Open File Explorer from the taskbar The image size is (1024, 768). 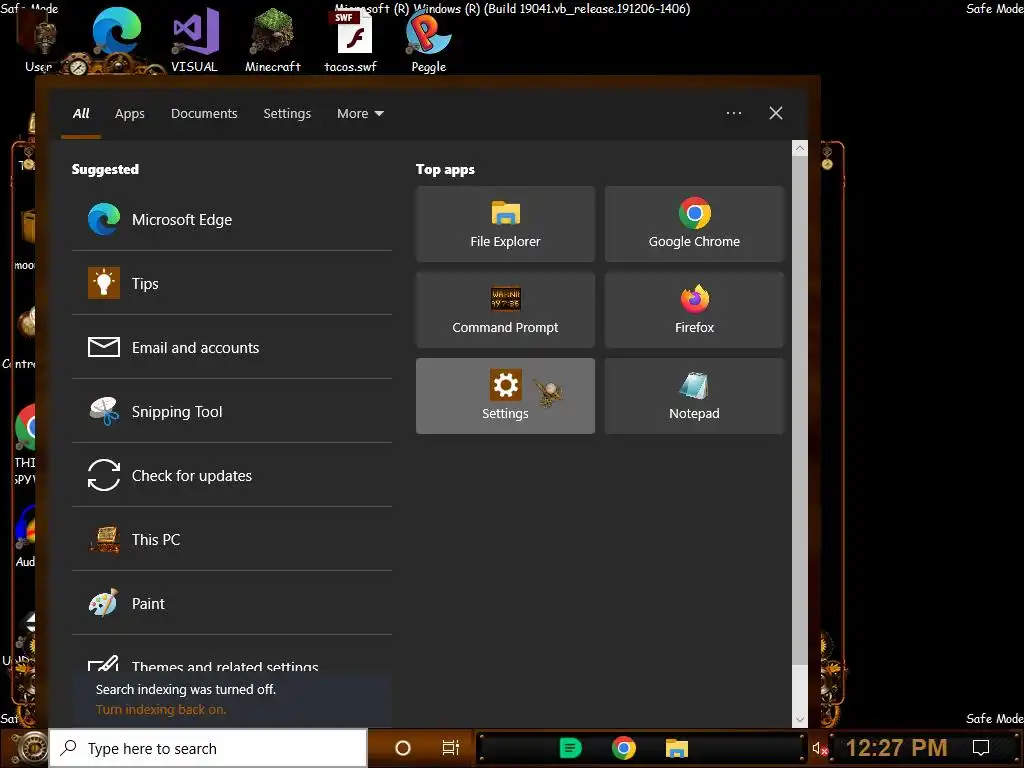(x=677, y=748)
